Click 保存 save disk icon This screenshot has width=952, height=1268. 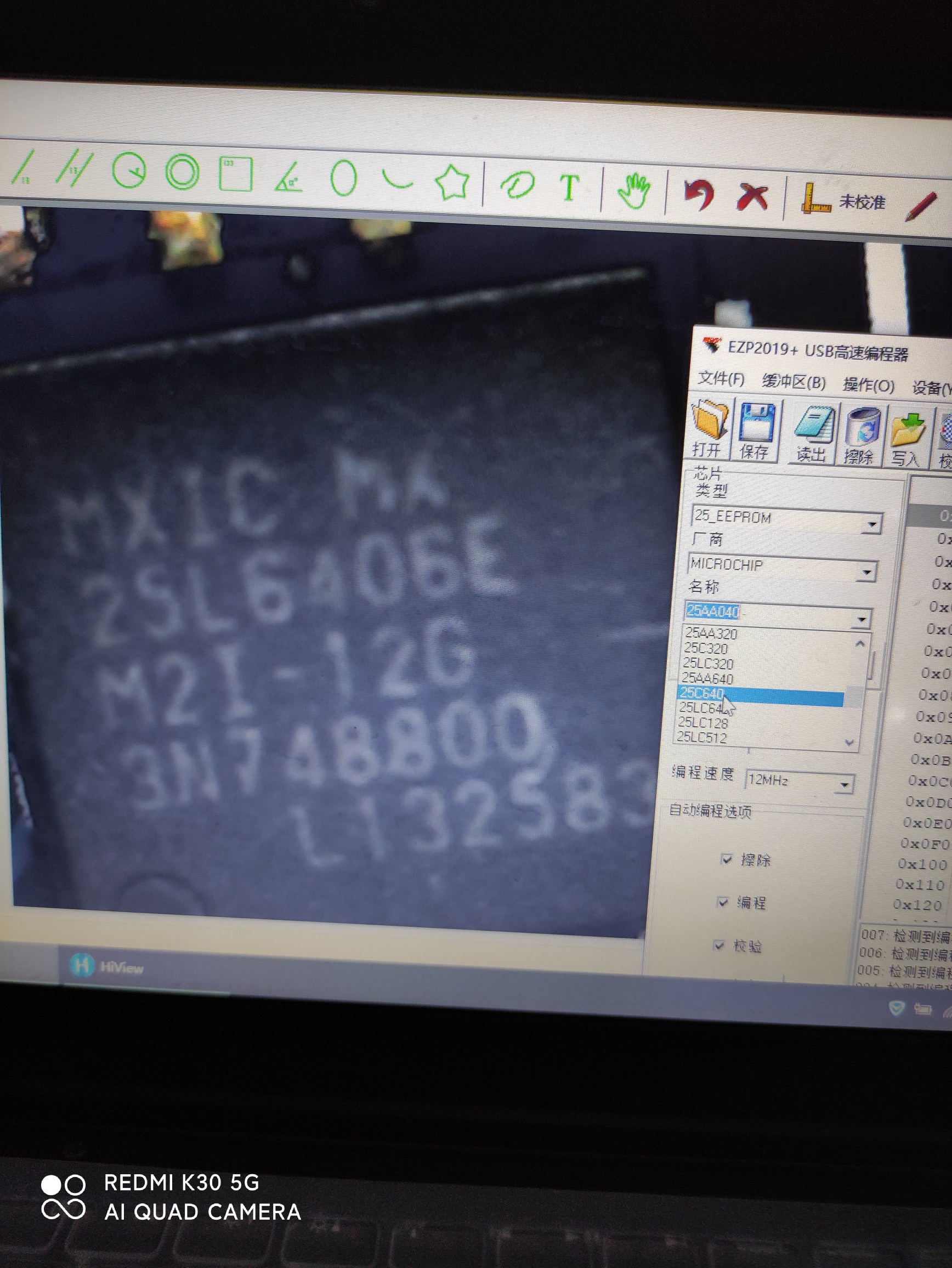tap(756, 431)
